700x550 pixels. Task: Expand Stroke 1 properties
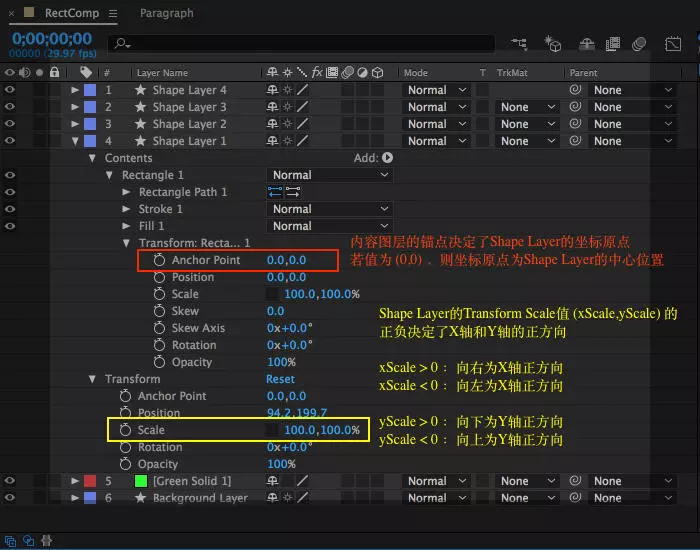pos(126,209)
